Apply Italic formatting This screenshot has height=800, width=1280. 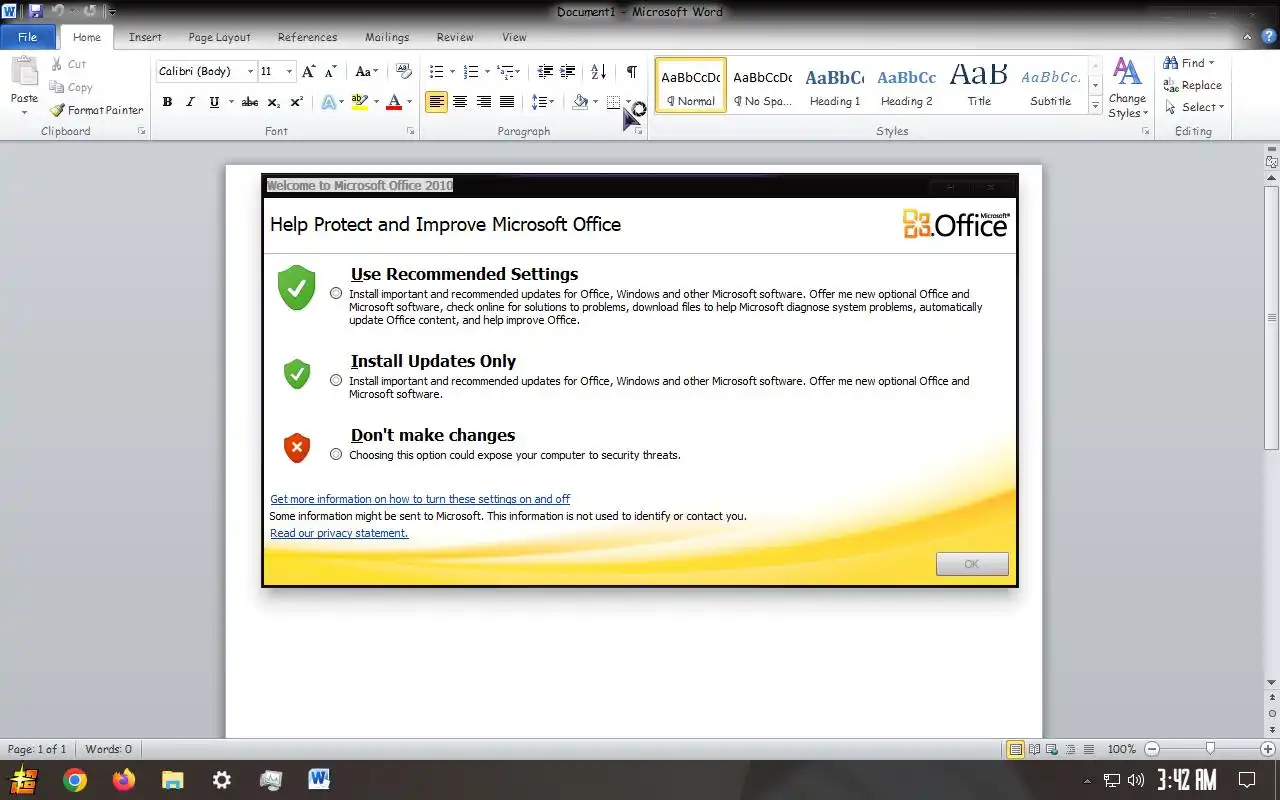tap(190, 102)
